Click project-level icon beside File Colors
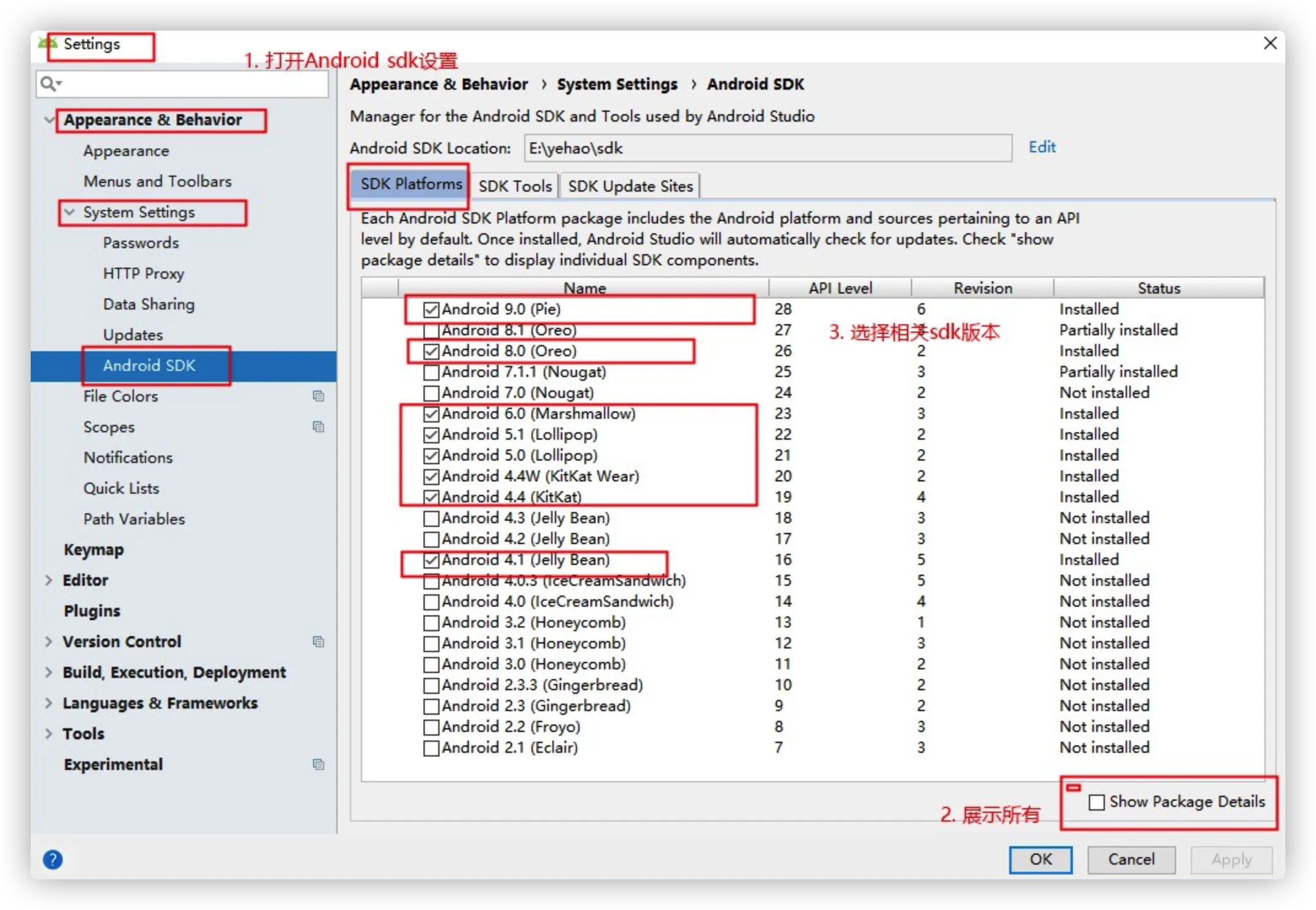Screen dimensions: 1316x910 [318, 396]
